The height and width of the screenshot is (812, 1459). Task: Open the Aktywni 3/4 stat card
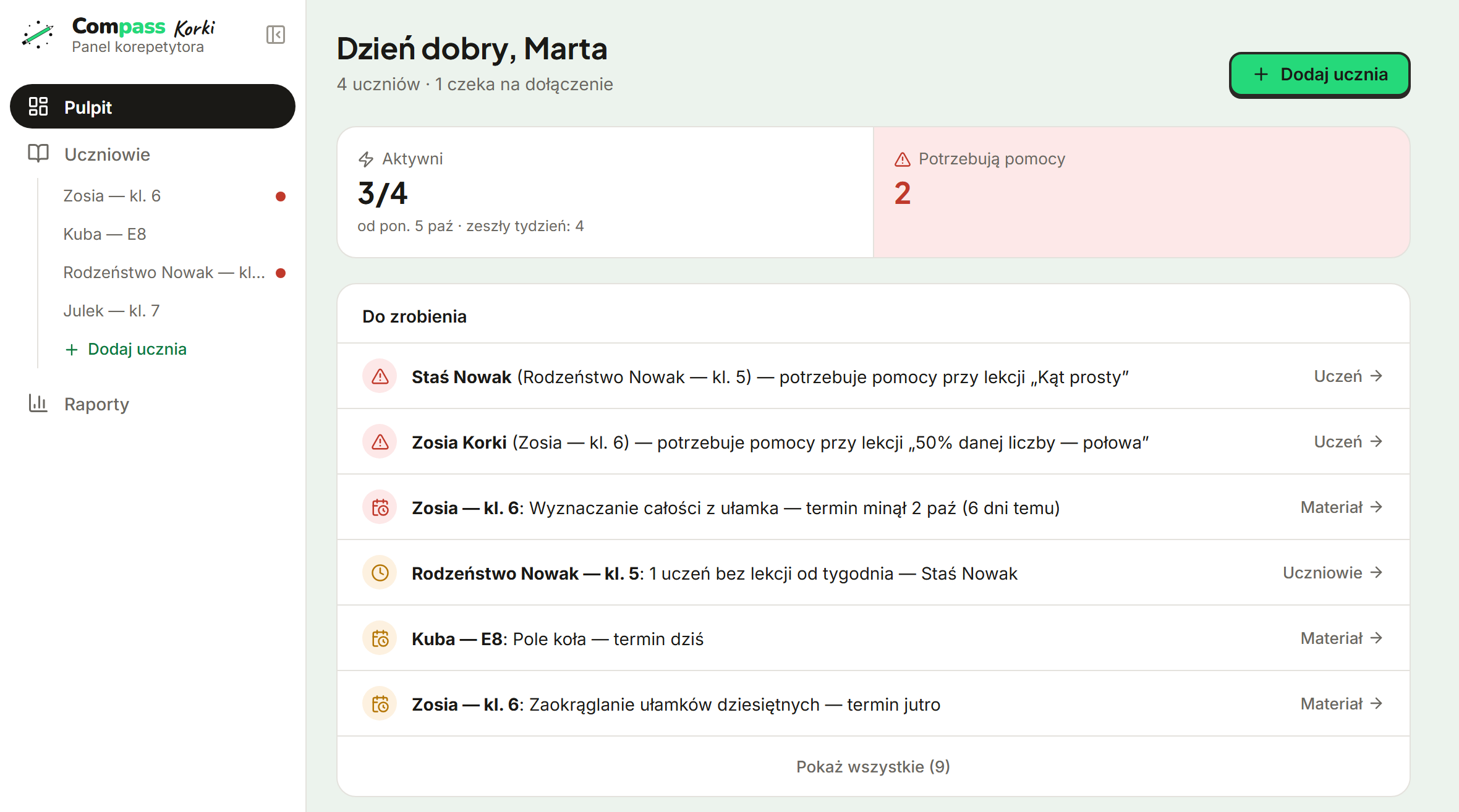[x=605, y=192]
